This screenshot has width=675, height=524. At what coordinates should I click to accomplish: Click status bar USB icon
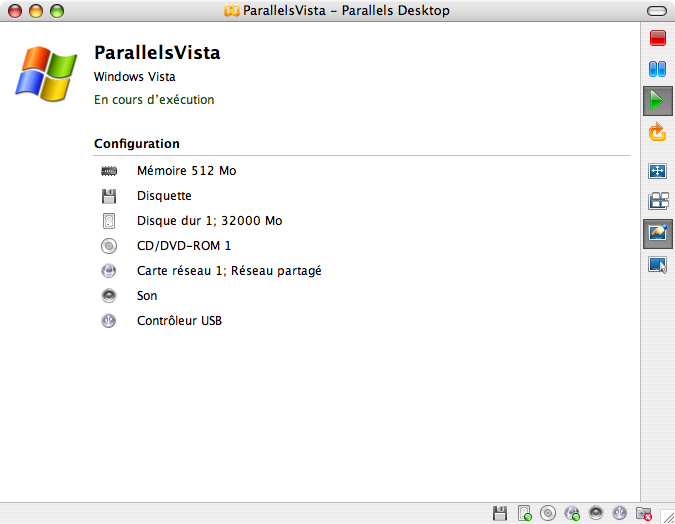619,513
